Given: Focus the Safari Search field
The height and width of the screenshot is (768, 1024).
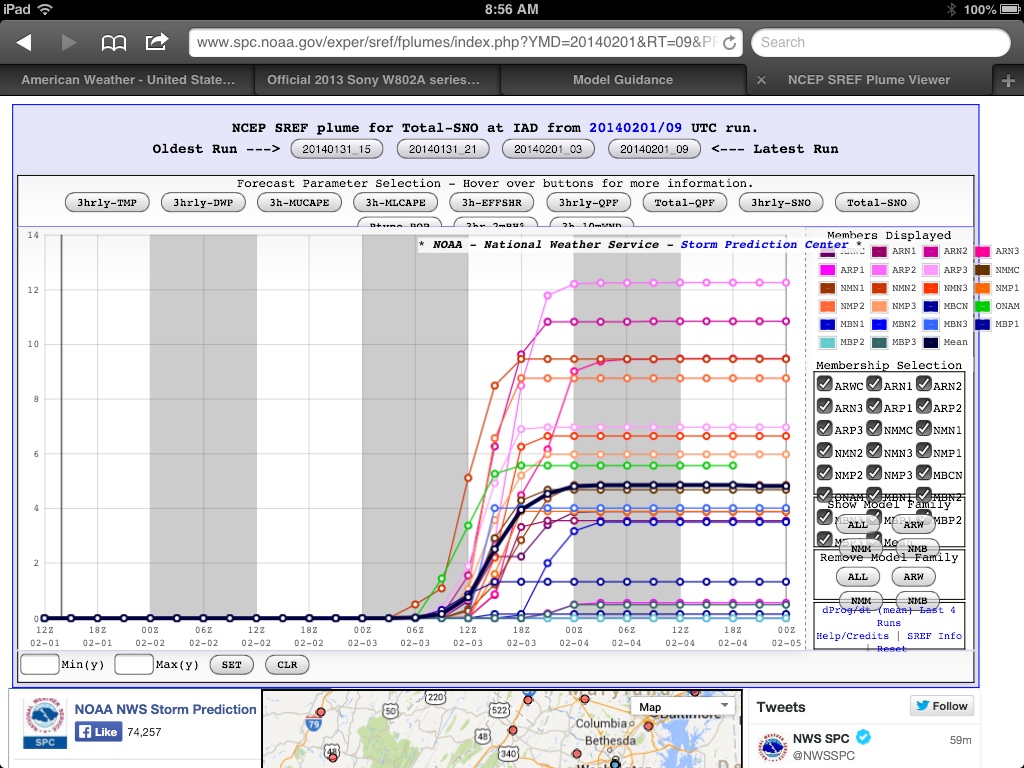Looking at the screenshot, I should [x=880, y=42].
